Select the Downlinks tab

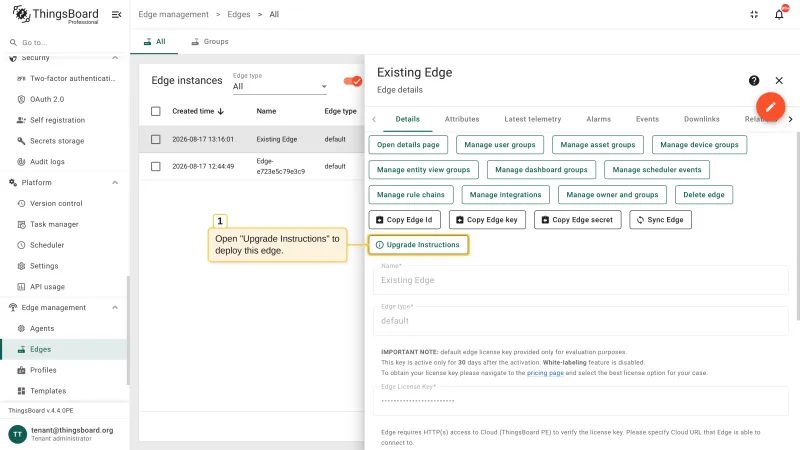click(702, 119)
